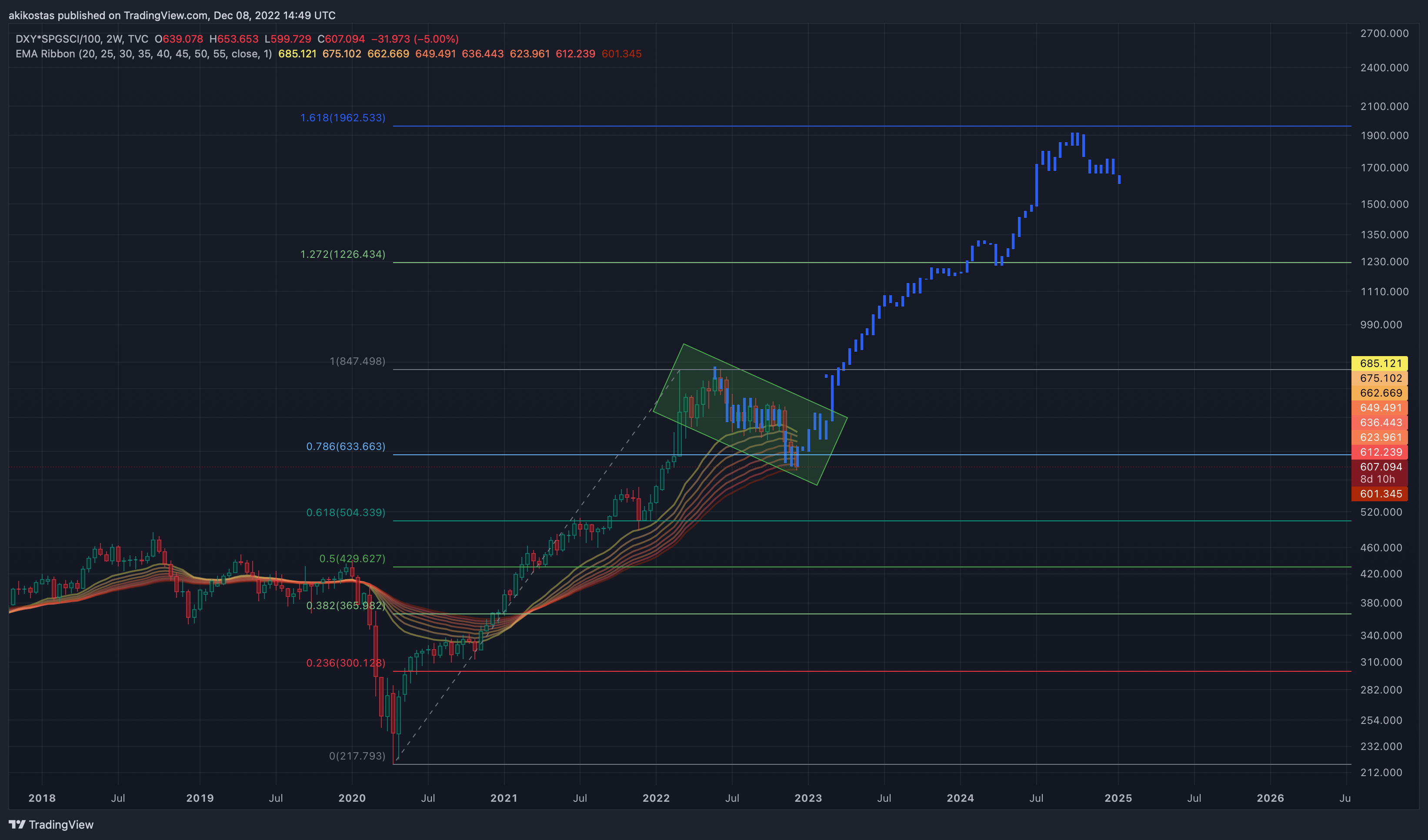Click the EMA value 662.669 in legend
The height and width of the screenshot is (840, 1428).
click(x=388, y=54)
